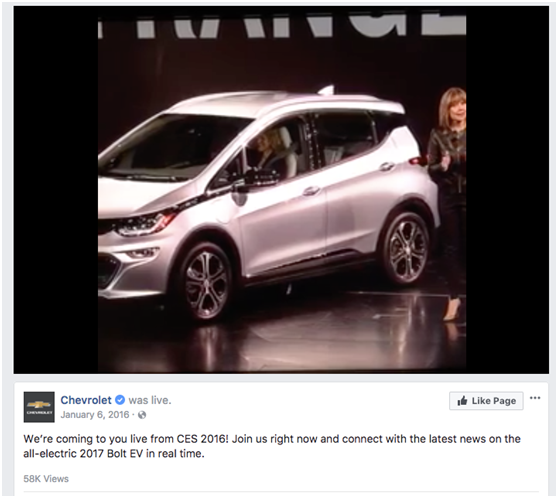The image size is (558, 498).
Task: Click the Like Page button label
Action: (494, 401)
